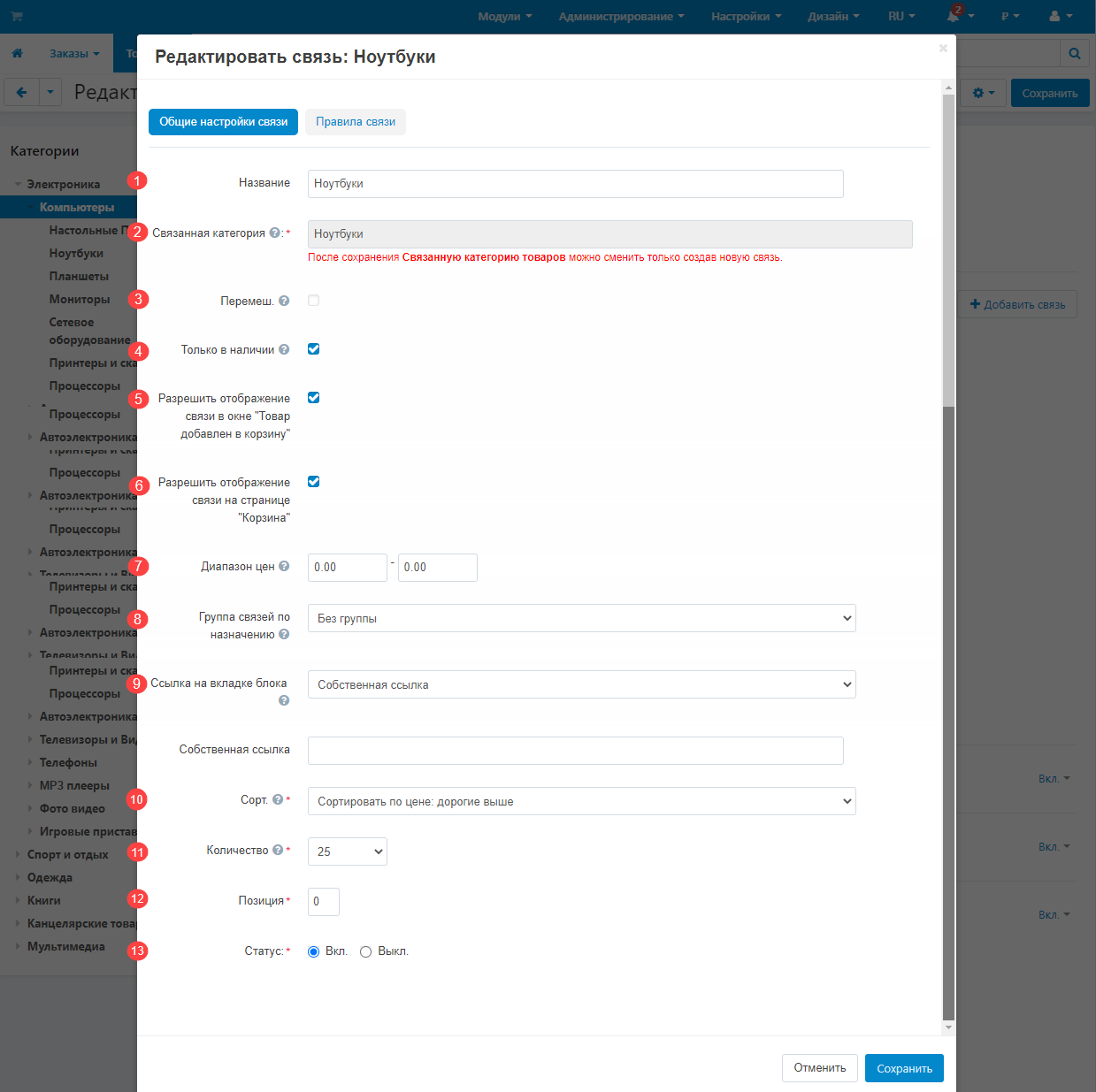Open the Модули menu
This screenshot has height=1092, width=1096.
[505, 16]
